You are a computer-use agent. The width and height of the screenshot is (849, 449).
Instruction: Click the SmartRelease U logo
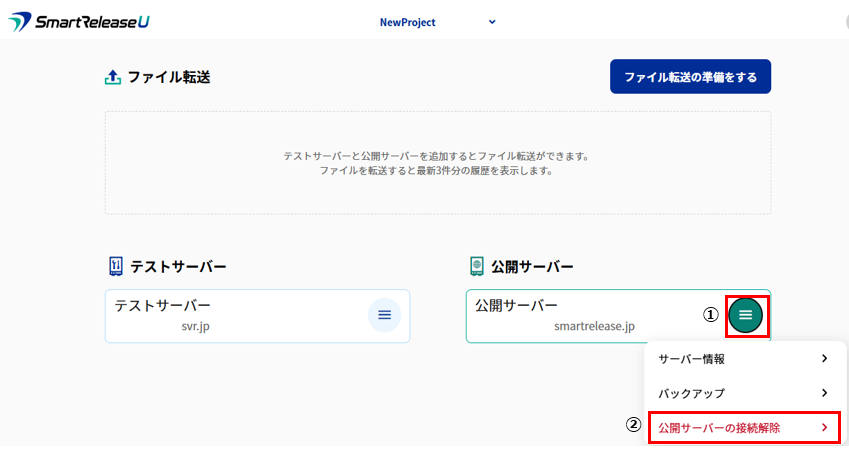tap(79, 22)
